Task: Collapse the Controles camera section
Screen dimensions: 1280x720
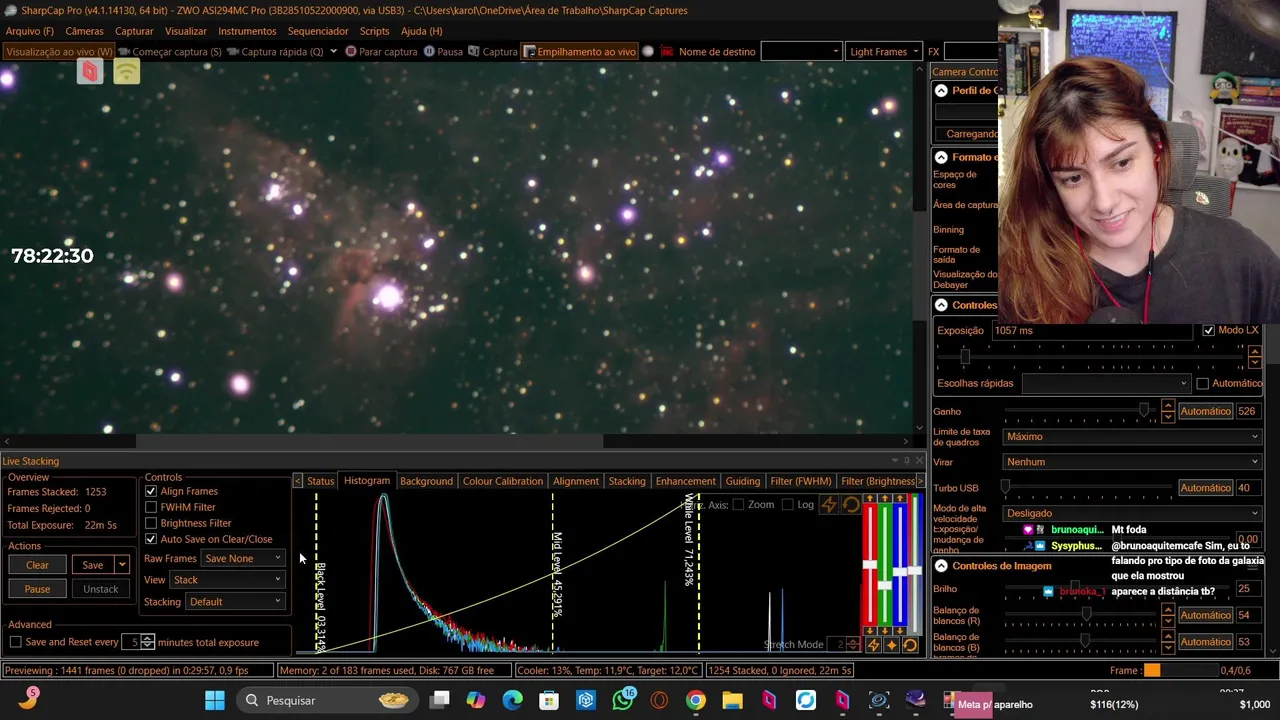Action: tap(941, 305)
